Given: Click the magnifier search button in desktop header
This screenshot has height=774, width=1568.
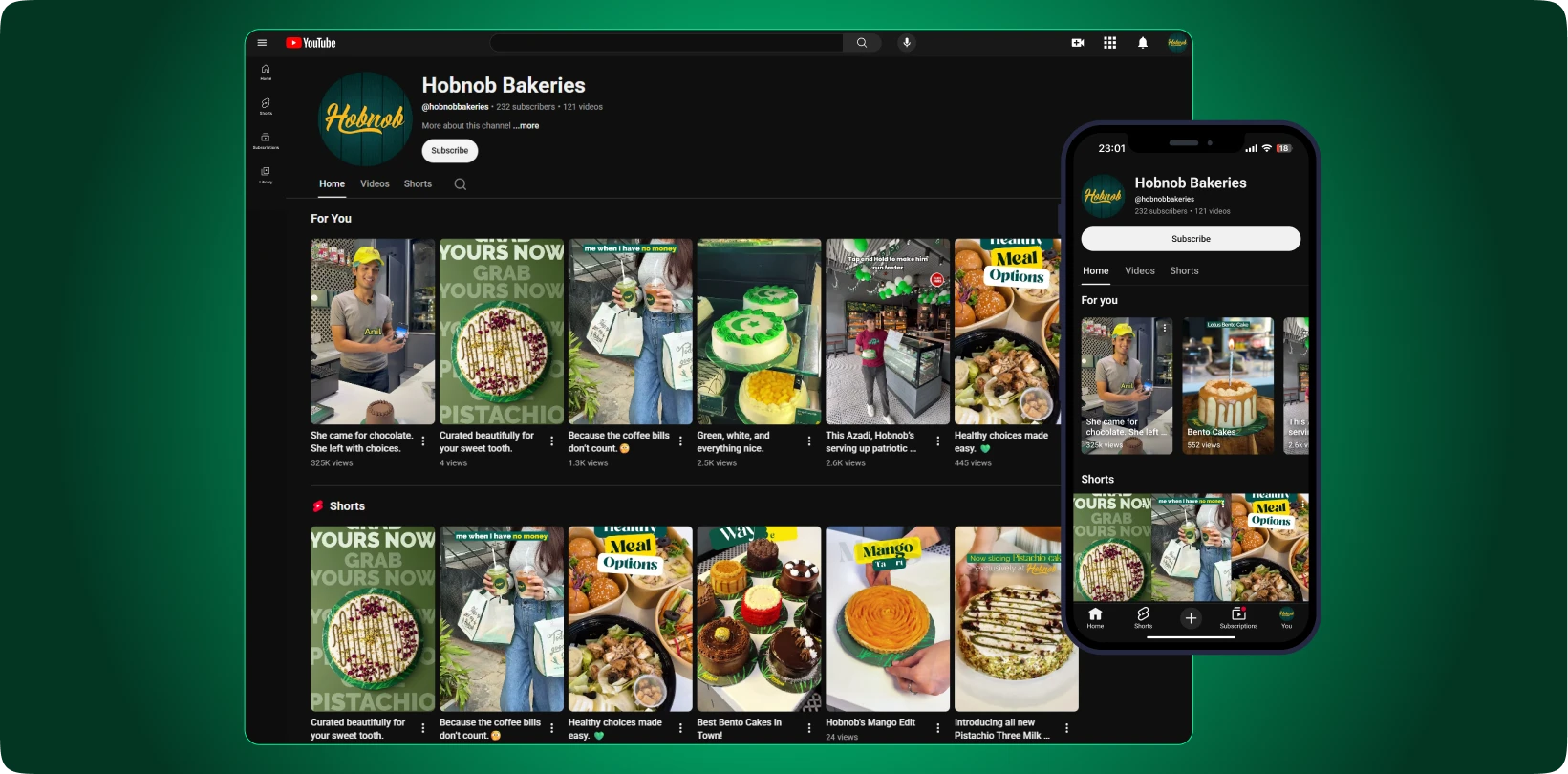Looking at the screenshot, I should point(862,43).
